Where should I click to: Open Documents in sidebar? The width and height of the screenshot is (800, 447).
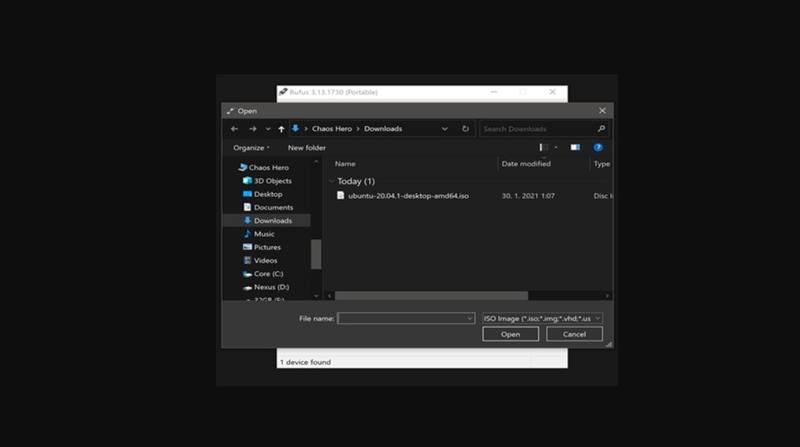click(x=273, y=207)
